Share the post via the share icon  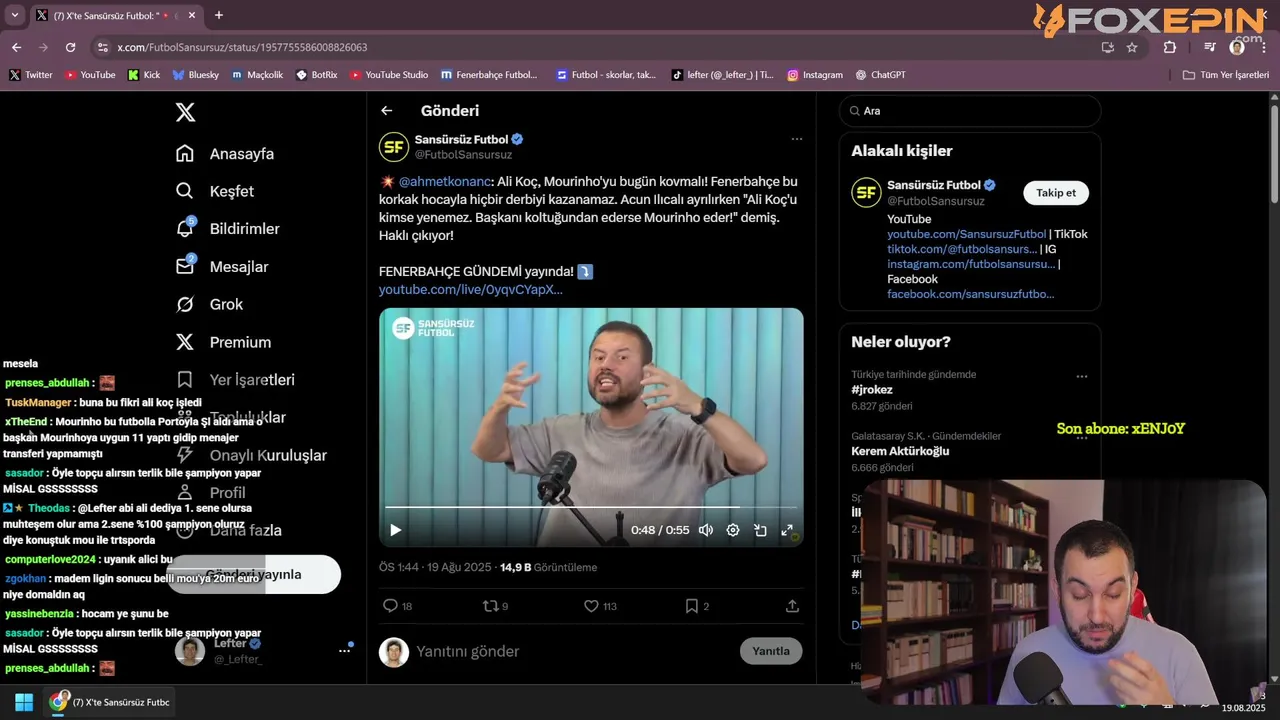[x=792, y=606]
